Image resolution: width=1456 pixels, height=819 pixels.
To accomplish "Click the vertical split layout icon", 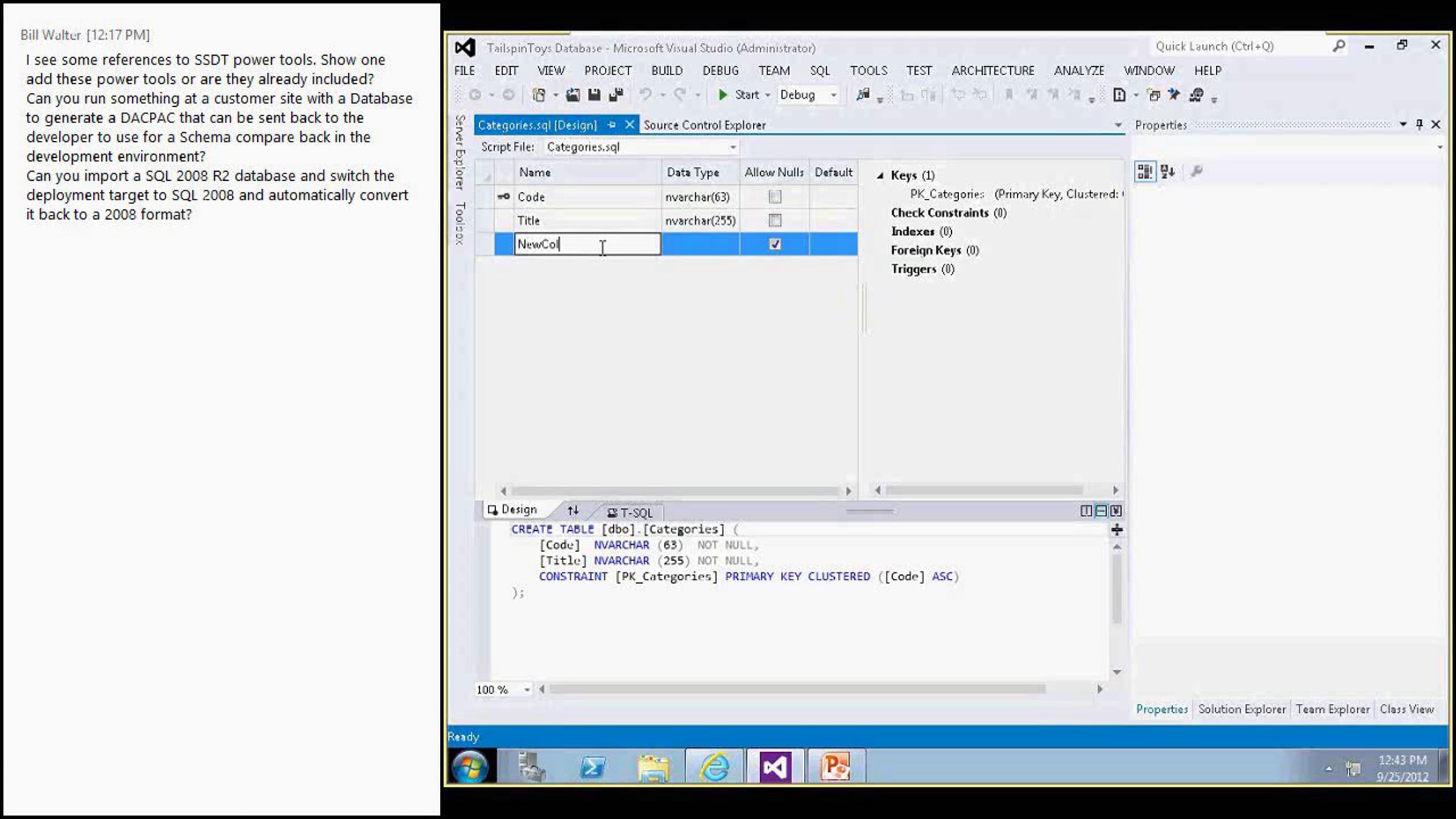I will point(1086,511).
